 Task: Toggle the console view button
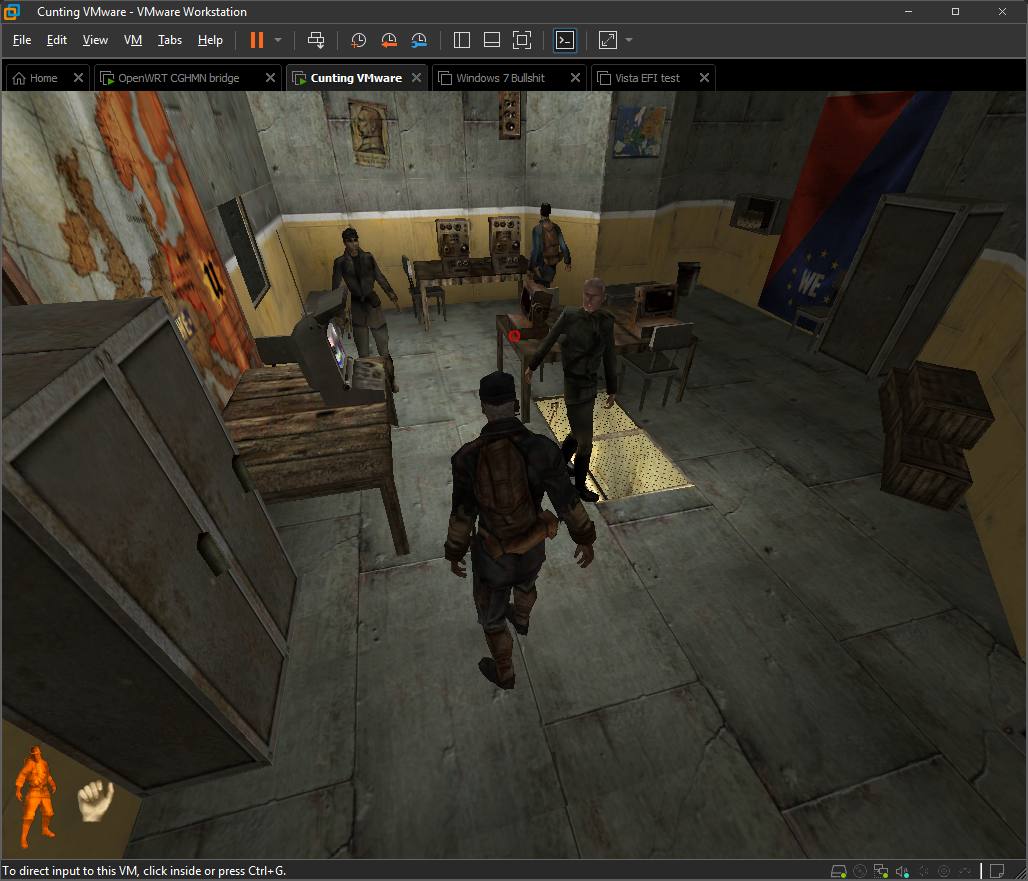point(564,40)
